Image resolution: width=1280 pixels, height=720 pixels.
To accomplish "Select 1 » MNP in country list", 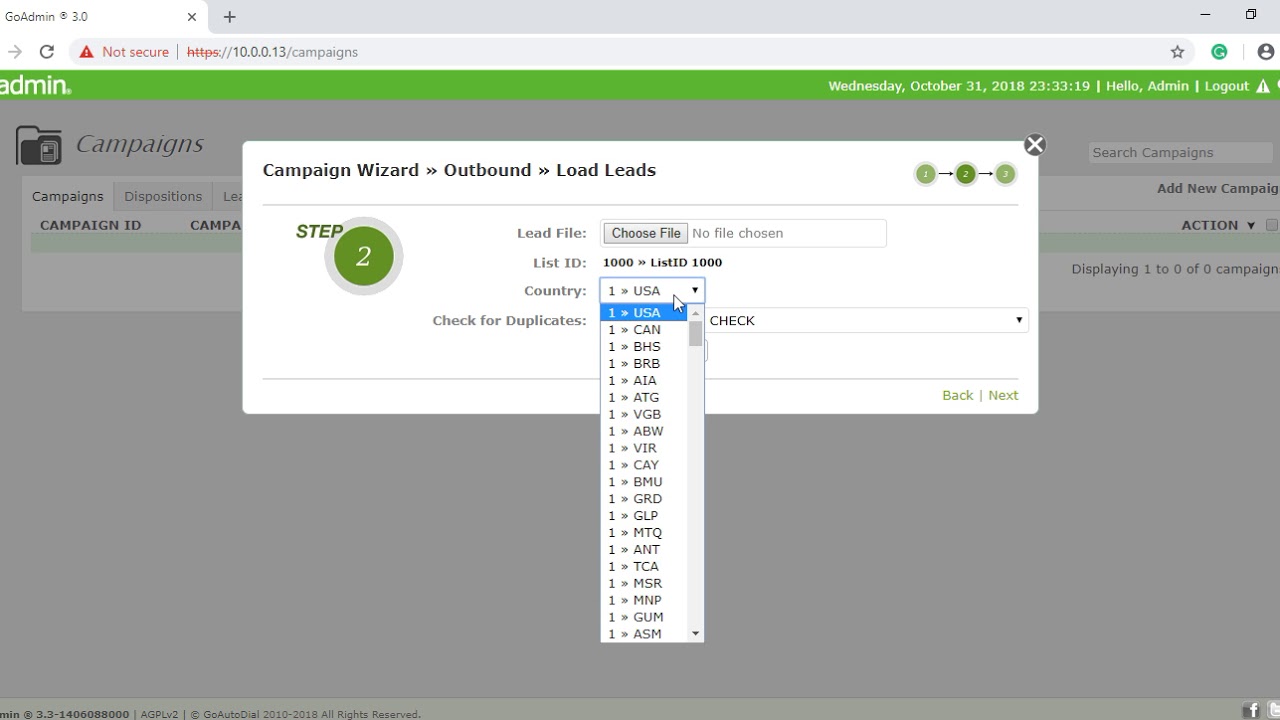I will click(644, 601).
